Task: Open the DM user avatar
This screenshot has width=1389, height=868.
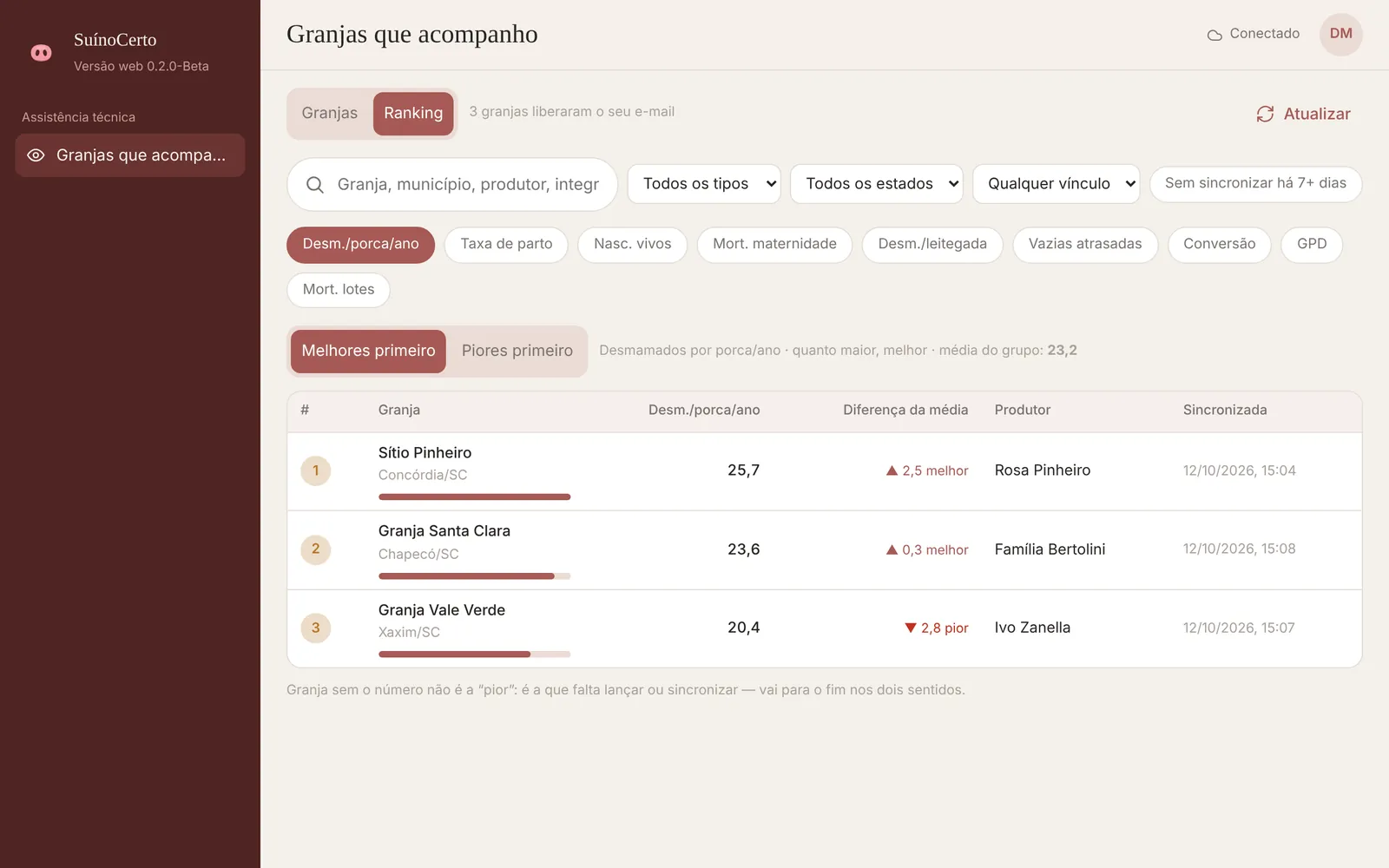Action: 1340,34
